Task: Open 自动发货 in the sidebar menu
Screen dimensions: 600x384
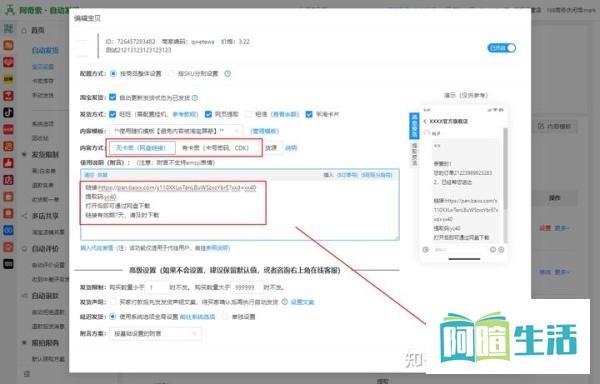Action: (x=45, y=50)
